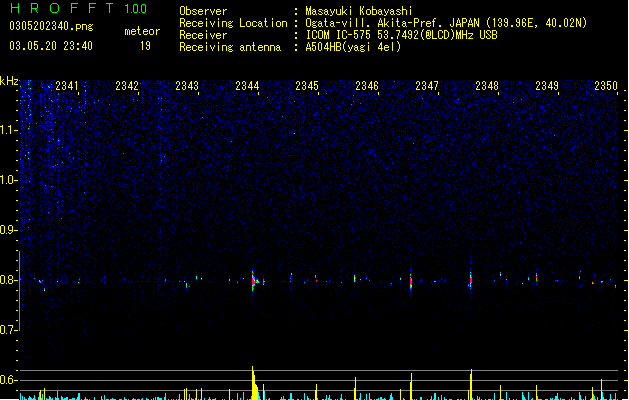Screen dimensions: 629x400
Task: Click the yellow spike under 2348
Action: point(471,384)
